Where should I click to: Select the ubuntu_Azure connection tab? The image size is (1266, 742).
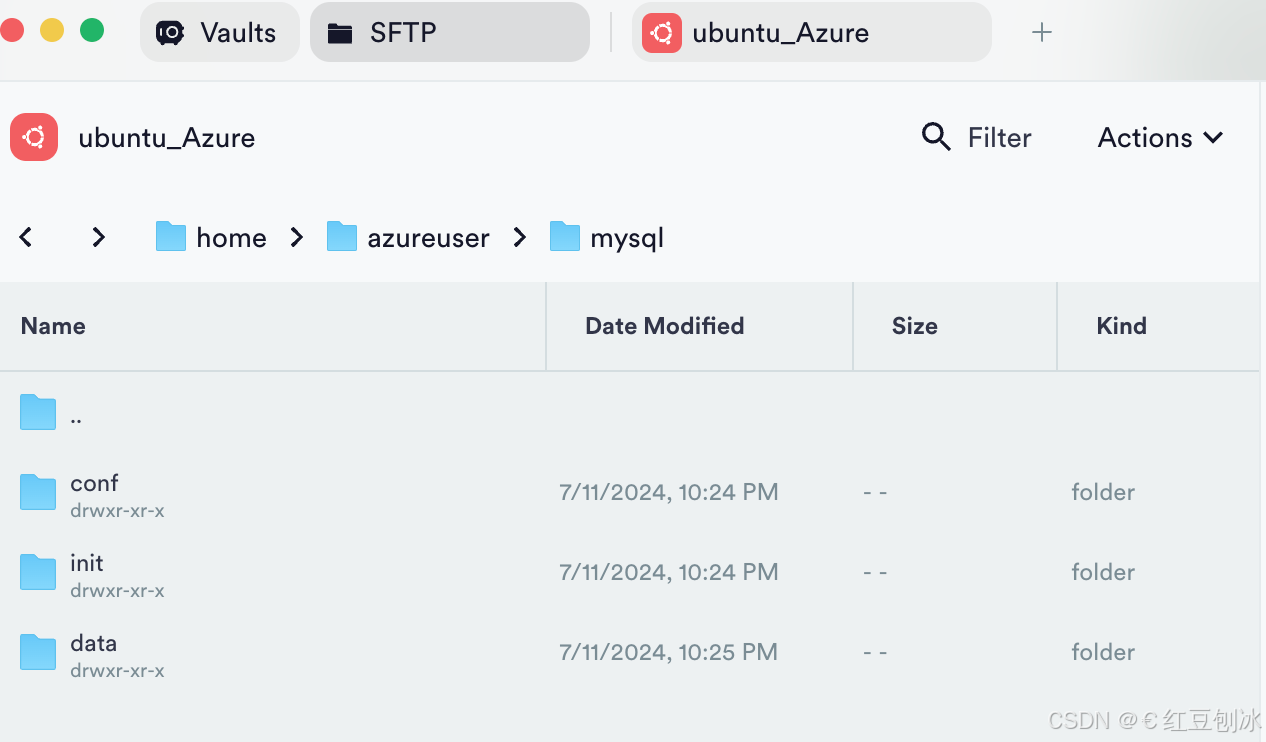pos(811,32)
